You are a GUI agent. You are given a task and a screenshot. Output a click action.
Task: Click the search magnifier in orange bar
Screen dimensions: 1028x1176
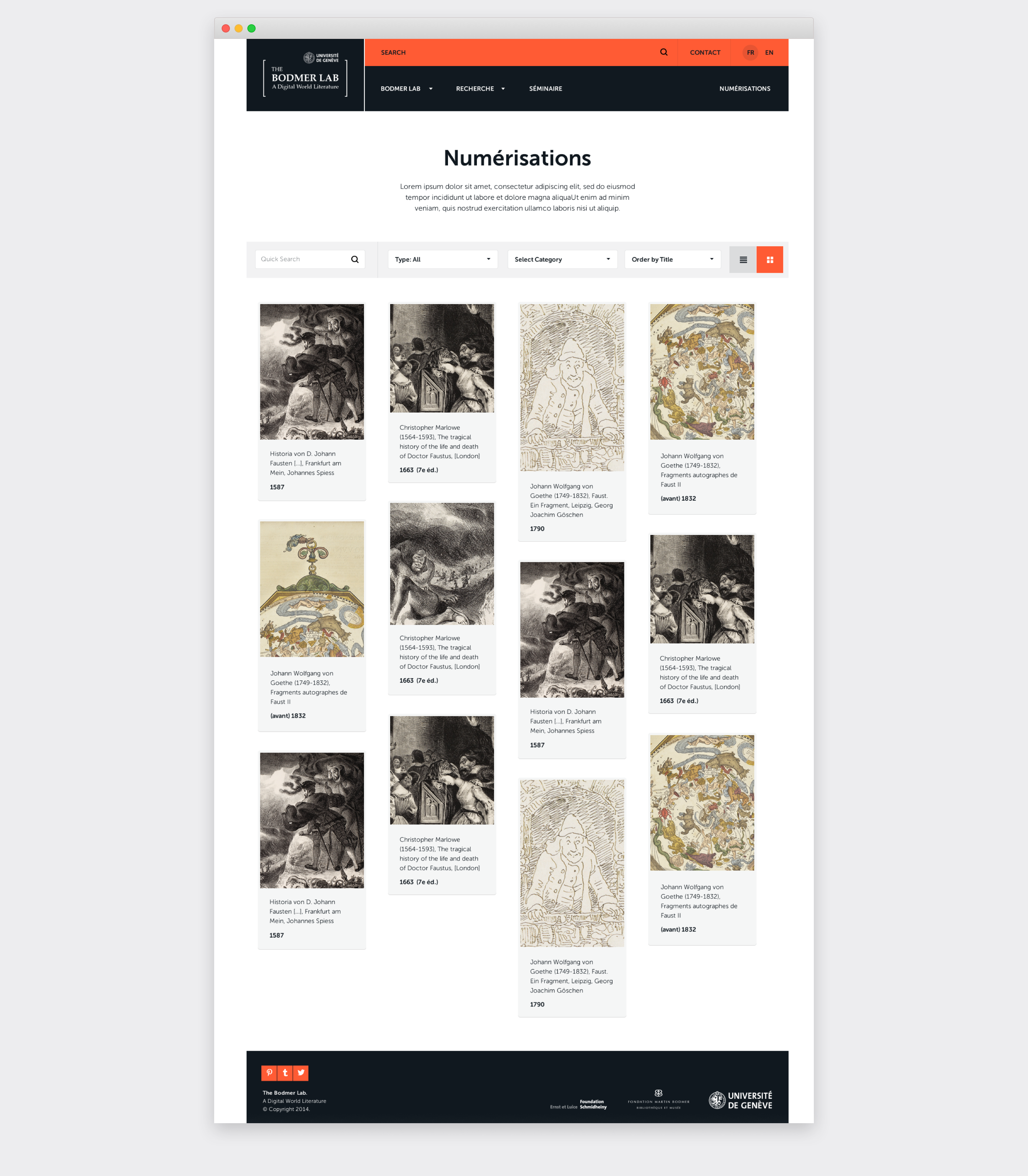(664, 52)
